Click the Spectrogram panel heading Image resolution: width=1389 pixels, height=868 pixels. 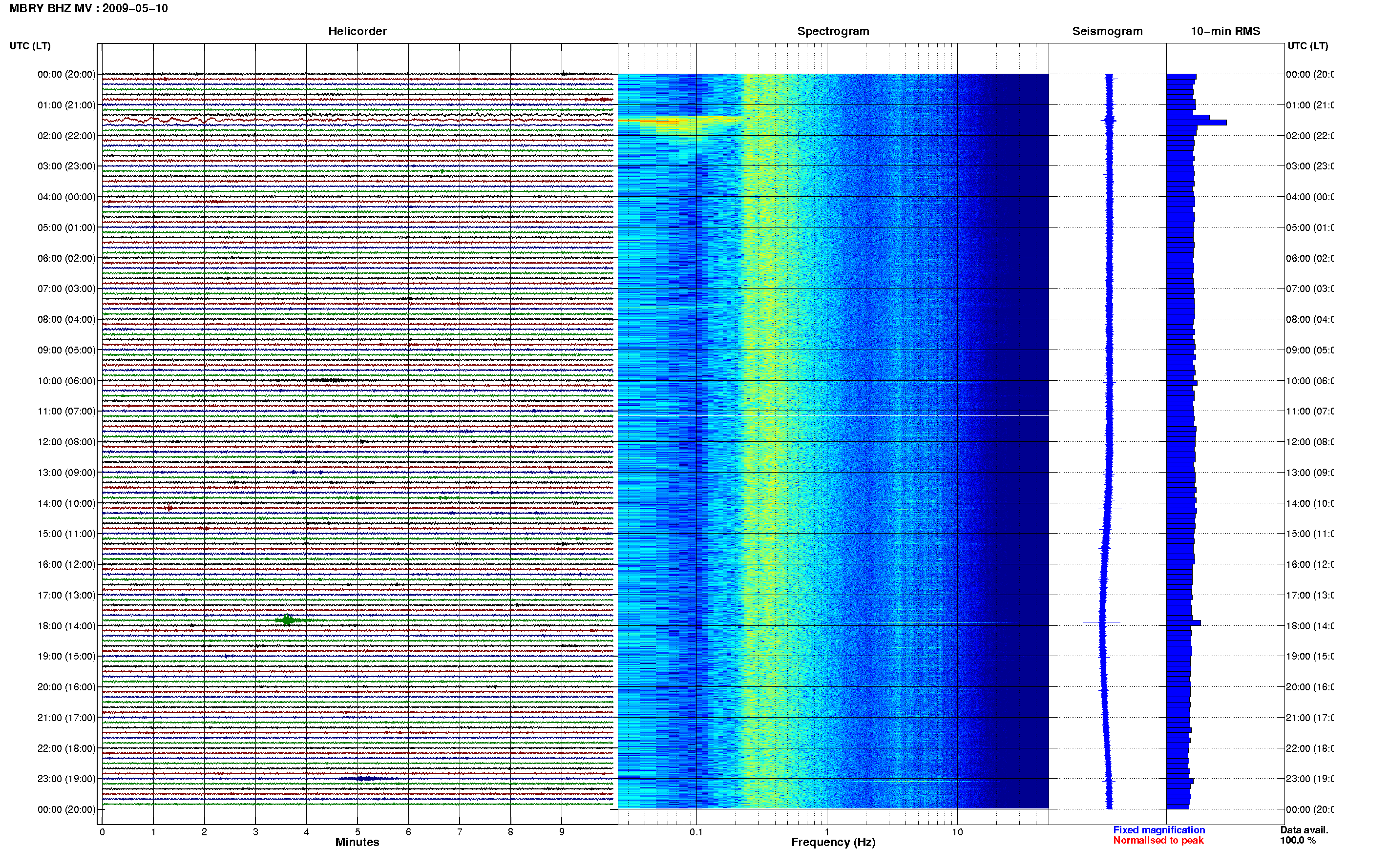(833, 32)
